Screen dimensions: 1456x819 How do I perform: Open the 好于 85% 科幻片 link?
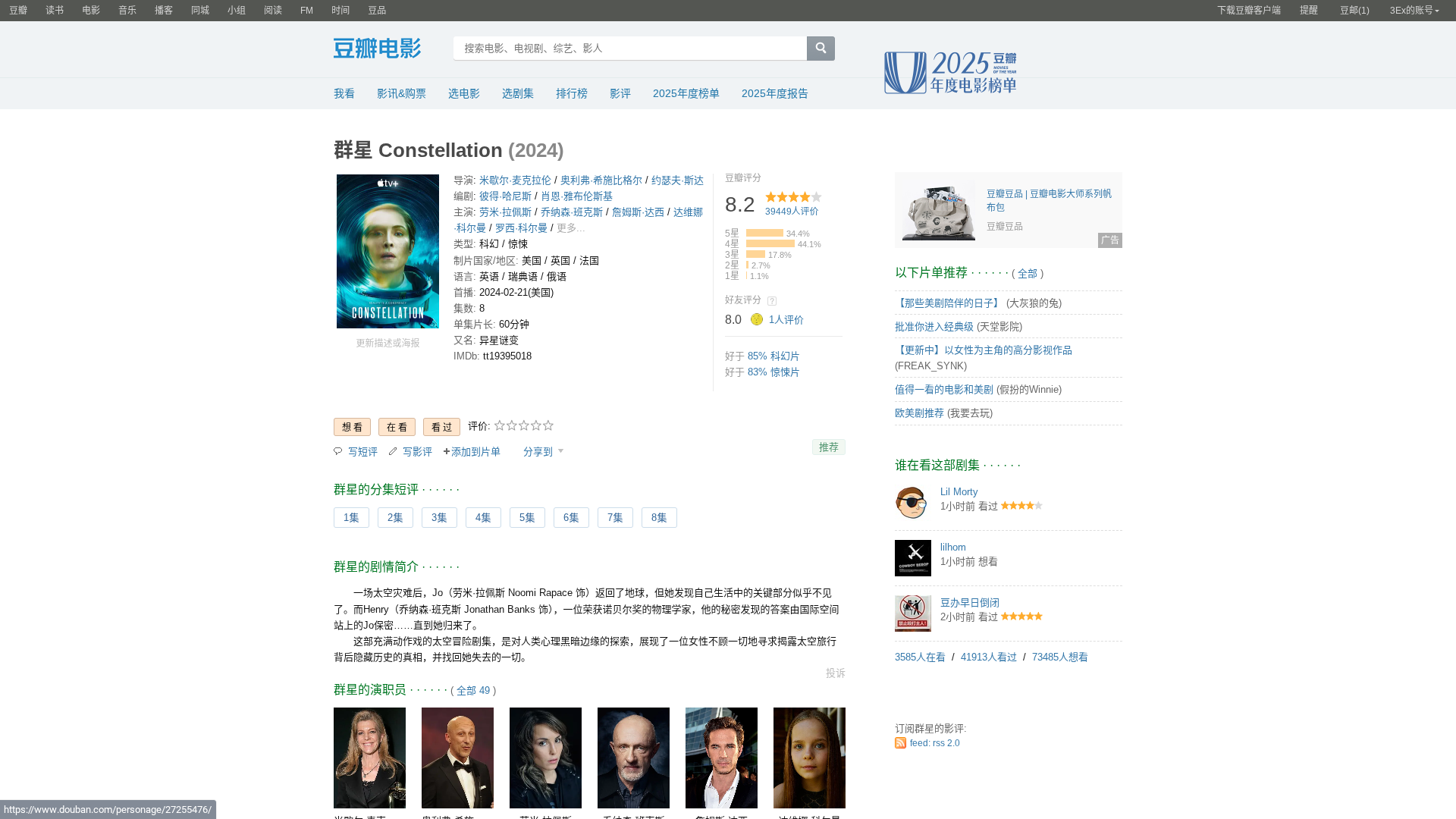[x=773, y=356]
